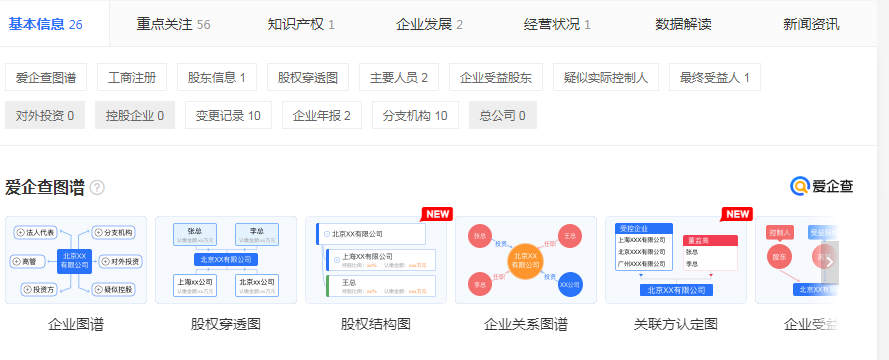Click the 控股企业 0 button
The height and width of the screenshot is (360, 889).
(135, 116)
